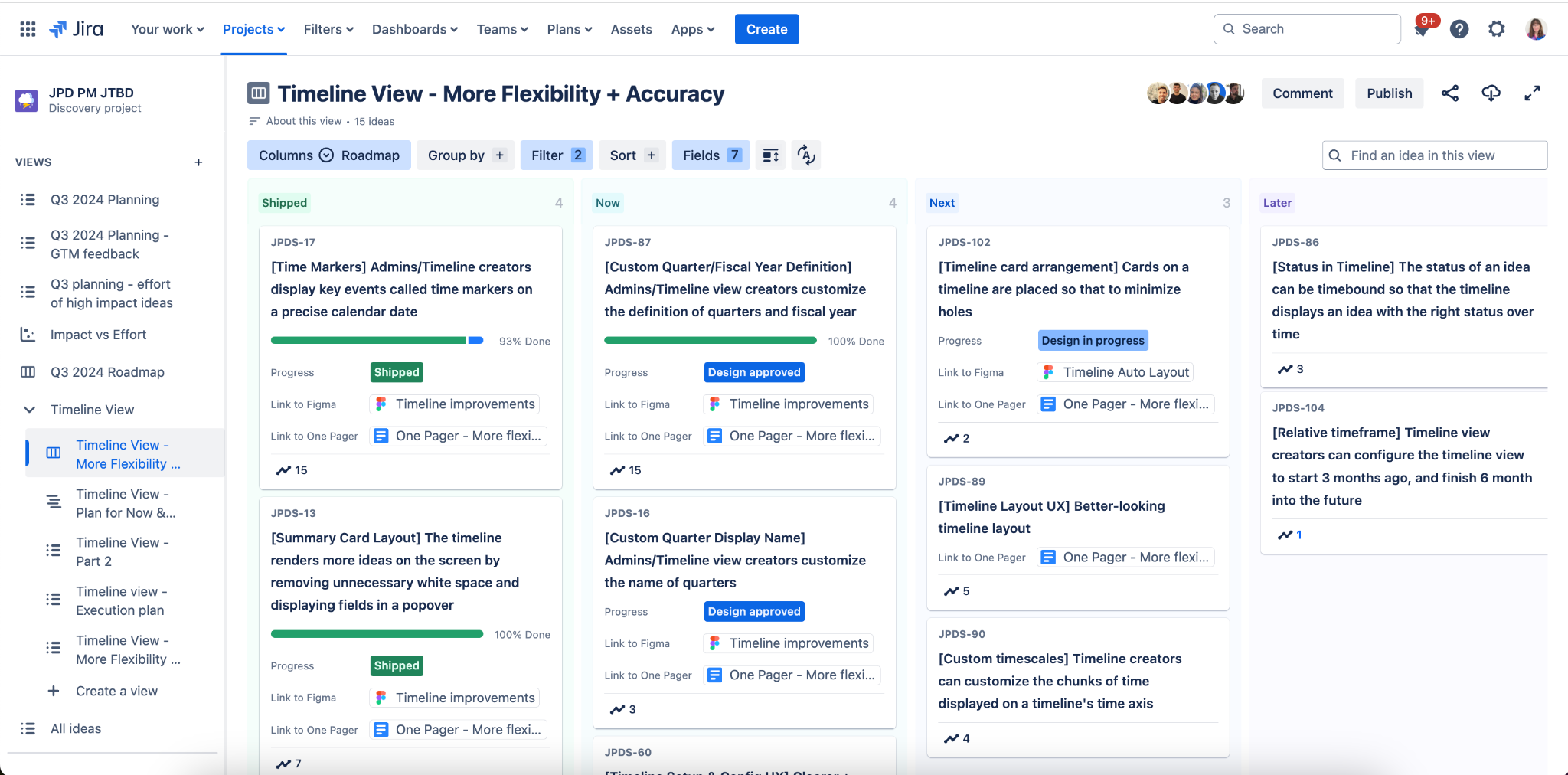Enter fullscreen with the expand icon
Viewport: 1568px width, 775px height.
[1532, 93]
